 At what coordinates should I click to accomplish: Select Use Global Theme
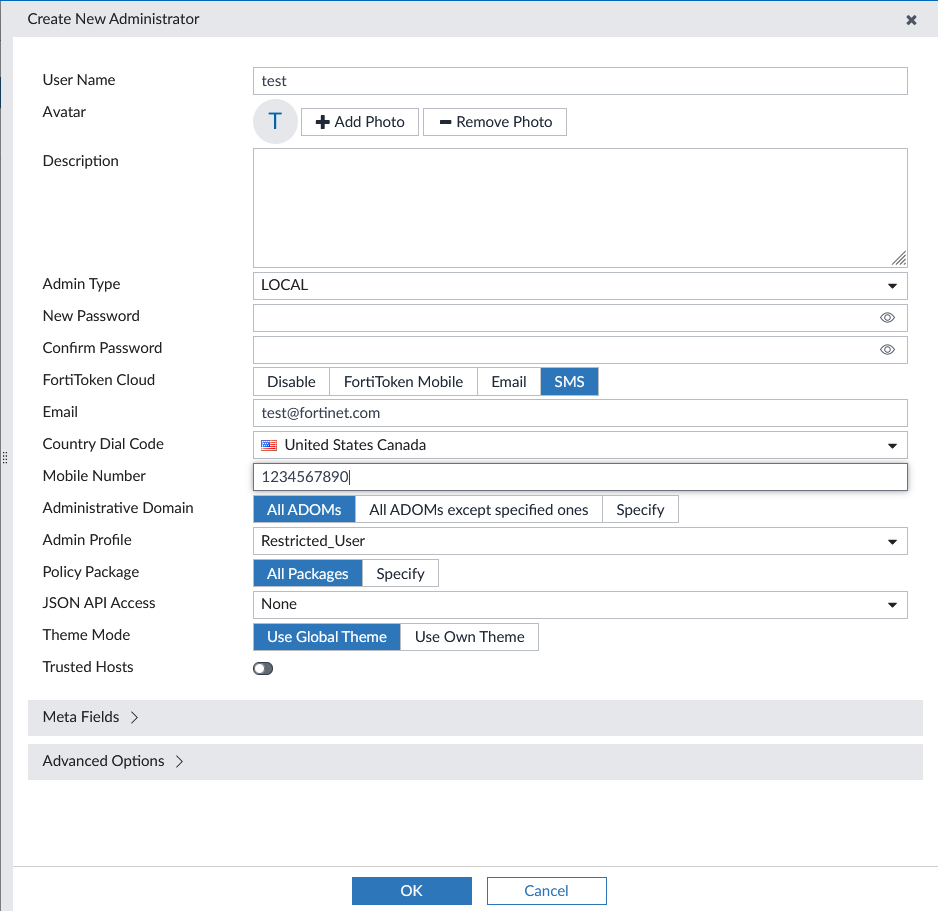[x=327, y=637]
